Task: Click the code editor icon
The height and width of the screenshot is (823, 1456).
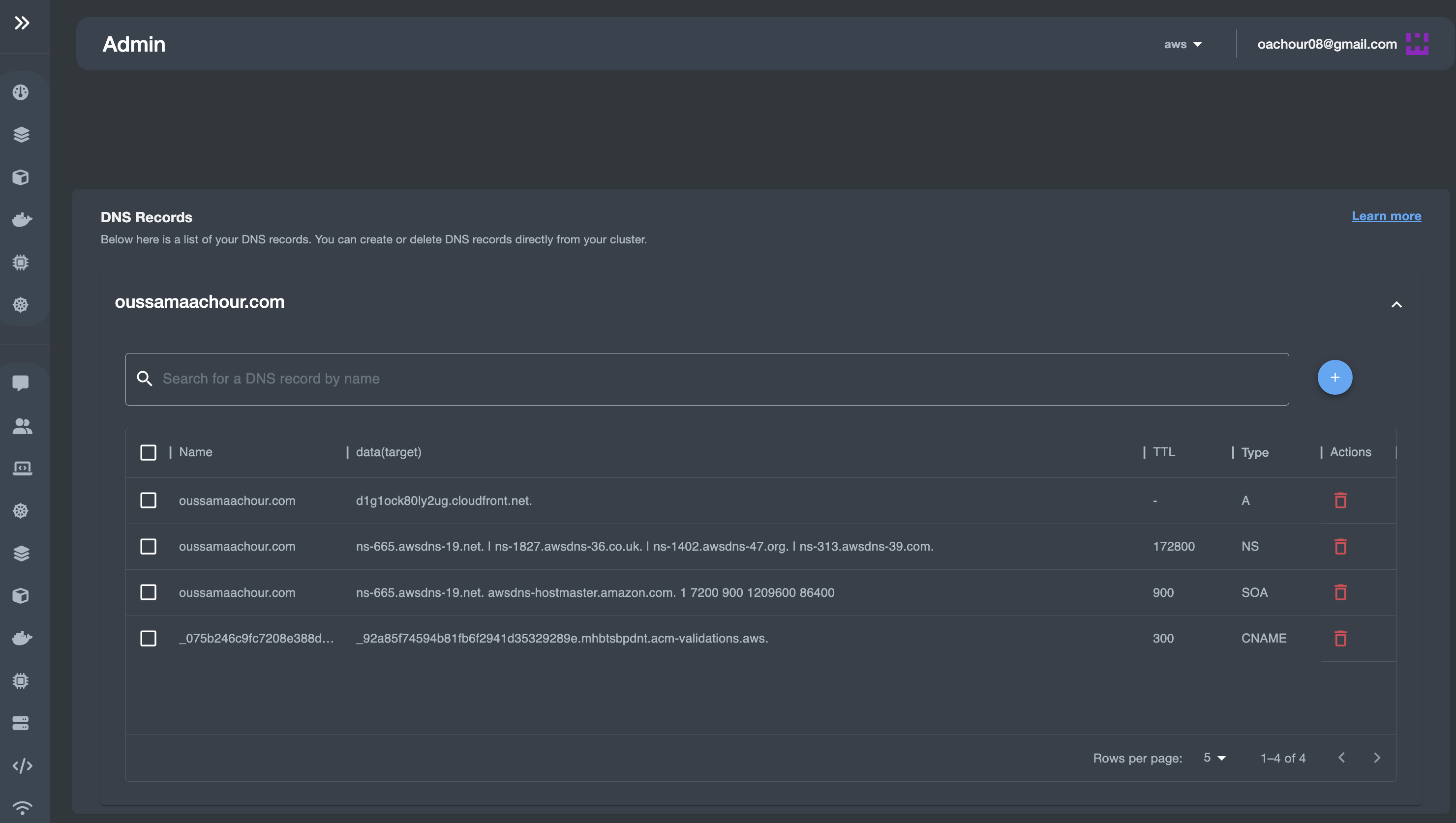Action: click(x=22, y=766)
